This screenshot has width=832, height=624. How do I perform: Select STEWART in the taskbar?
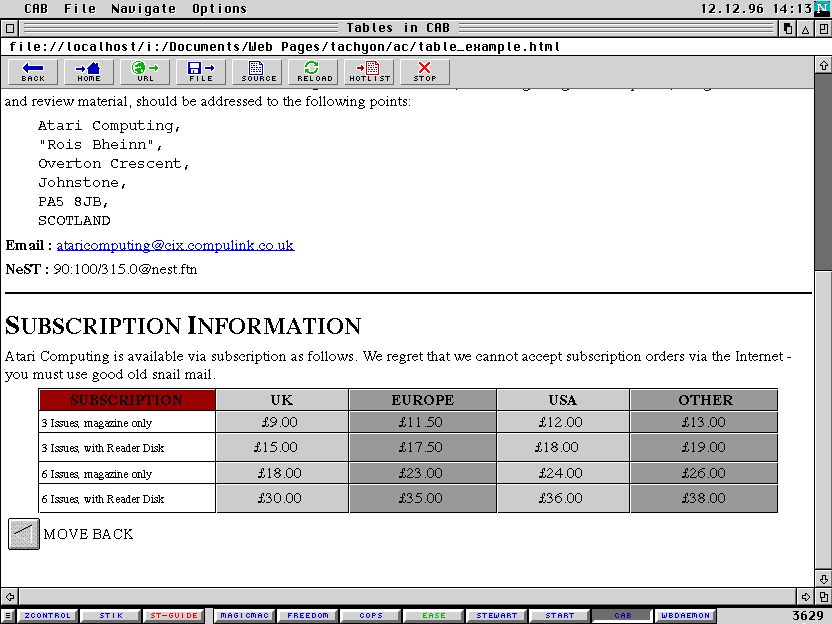496,616
